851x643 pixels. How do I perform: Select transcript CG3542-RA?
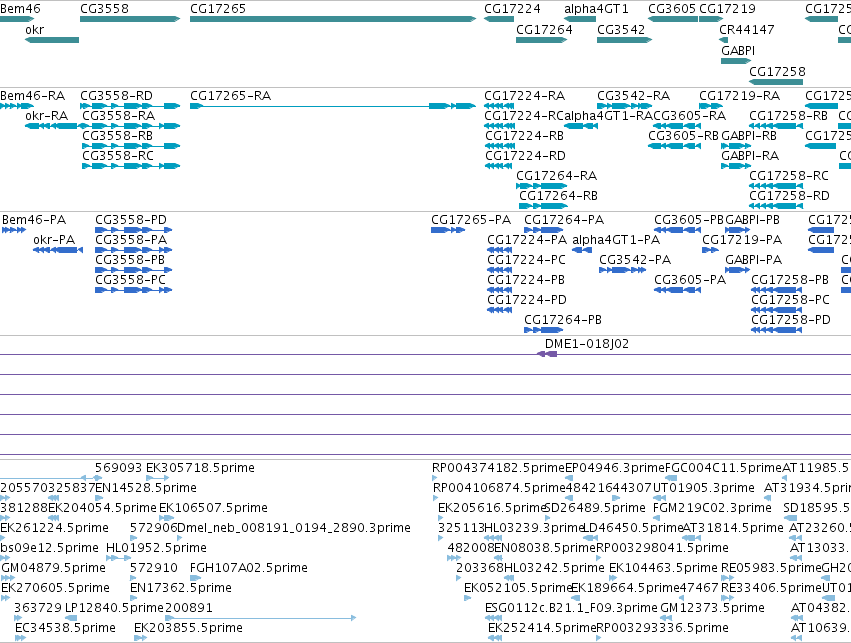[x=633, y=96]
